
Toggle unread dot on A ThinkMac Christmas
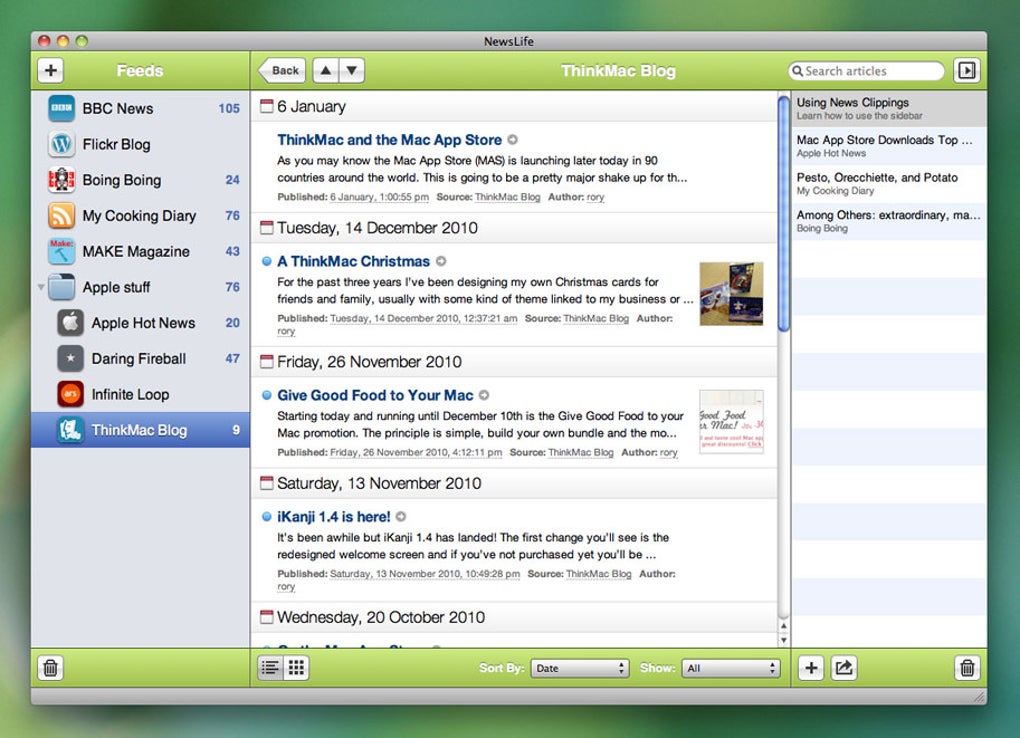point(266,261)
